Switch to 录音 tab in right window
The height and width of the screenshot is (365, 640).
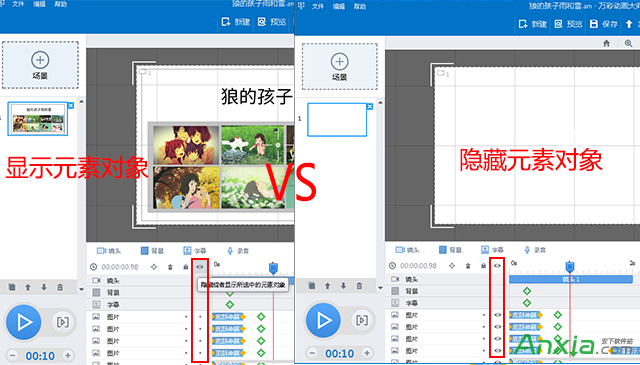[536, 249]
